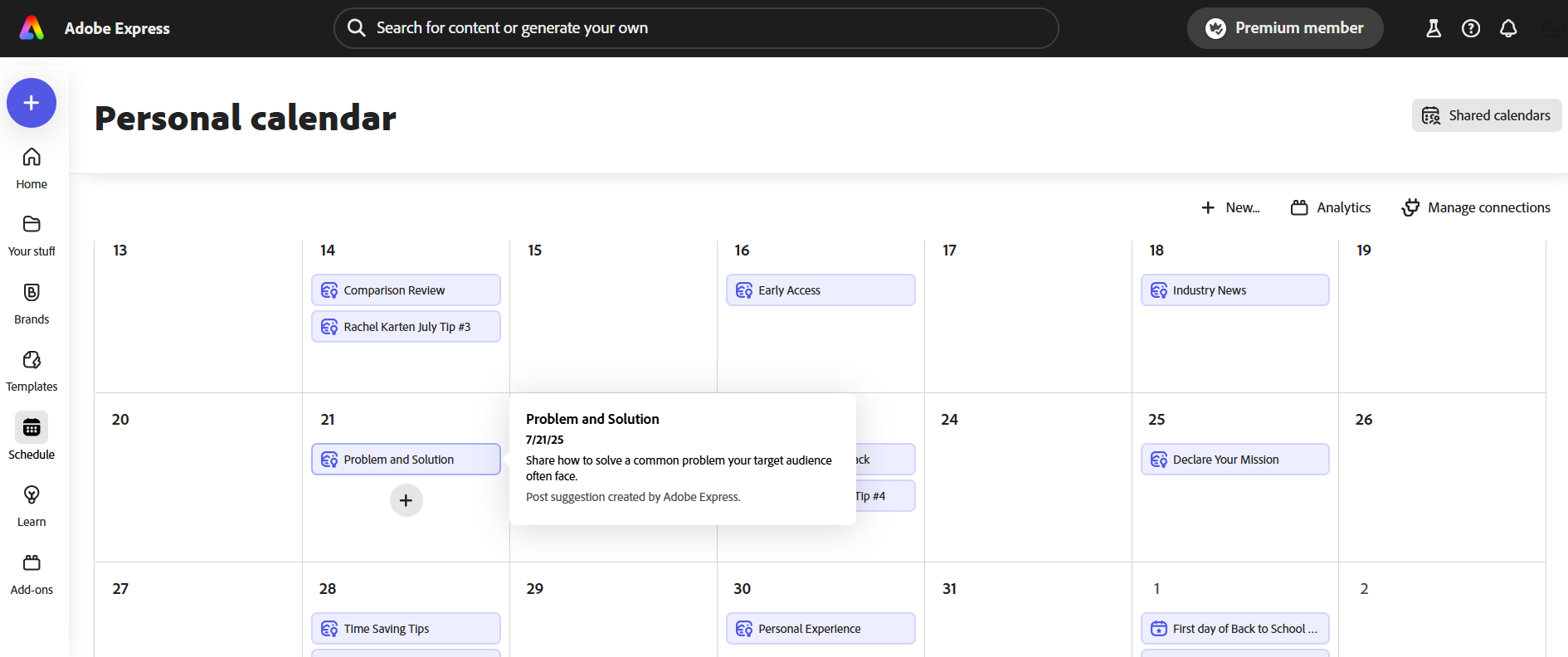
Task: Open Shared calendars
Action: click(1487, 115)
